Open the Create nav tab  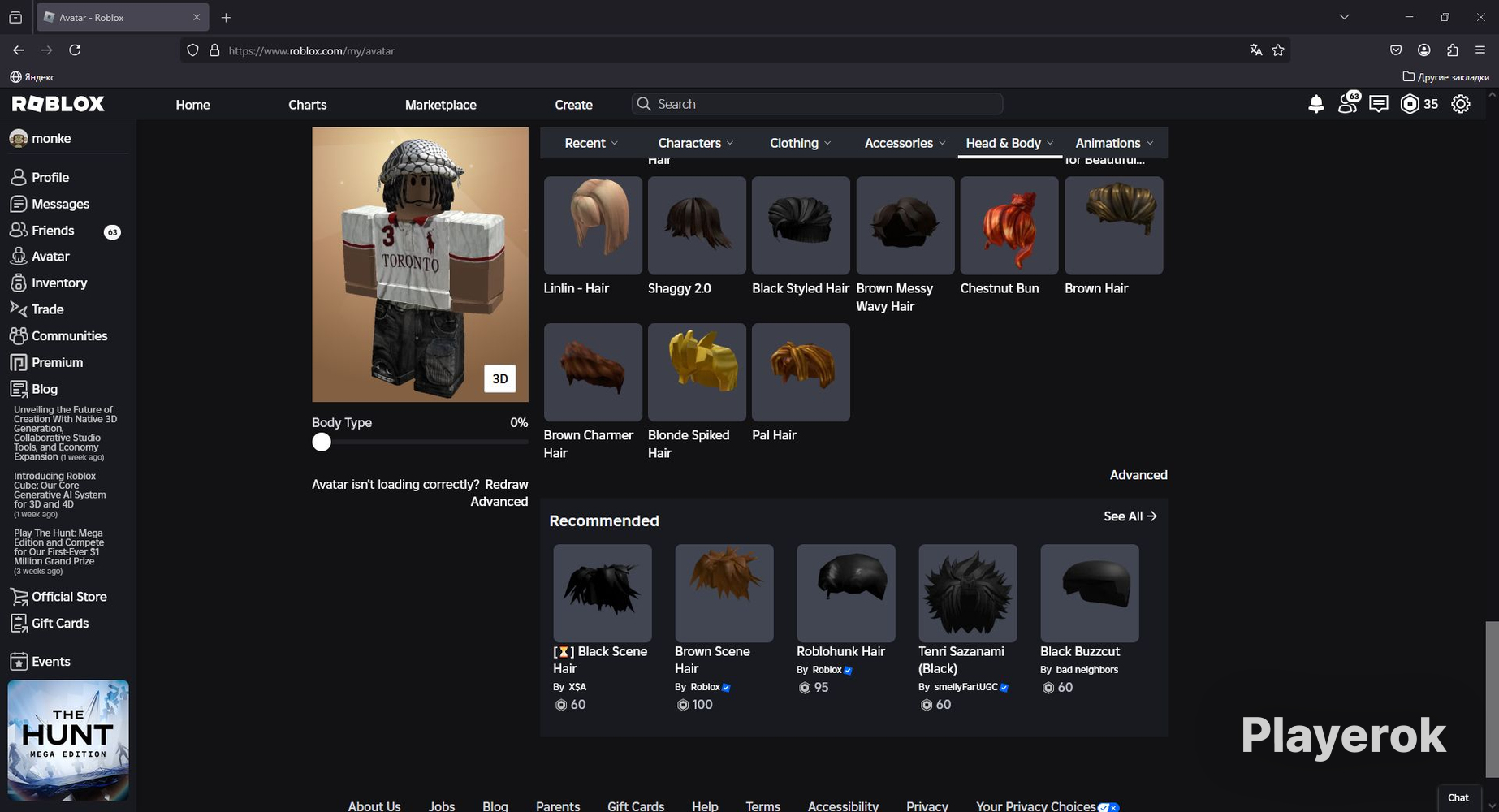573,105
